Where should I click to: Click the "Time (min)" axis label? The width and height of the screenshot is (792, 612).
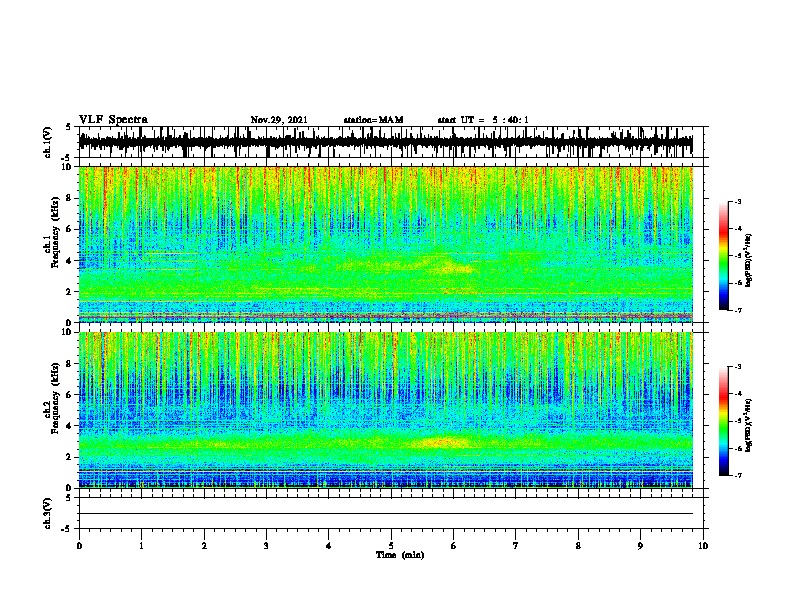click(x=400, y=555)
